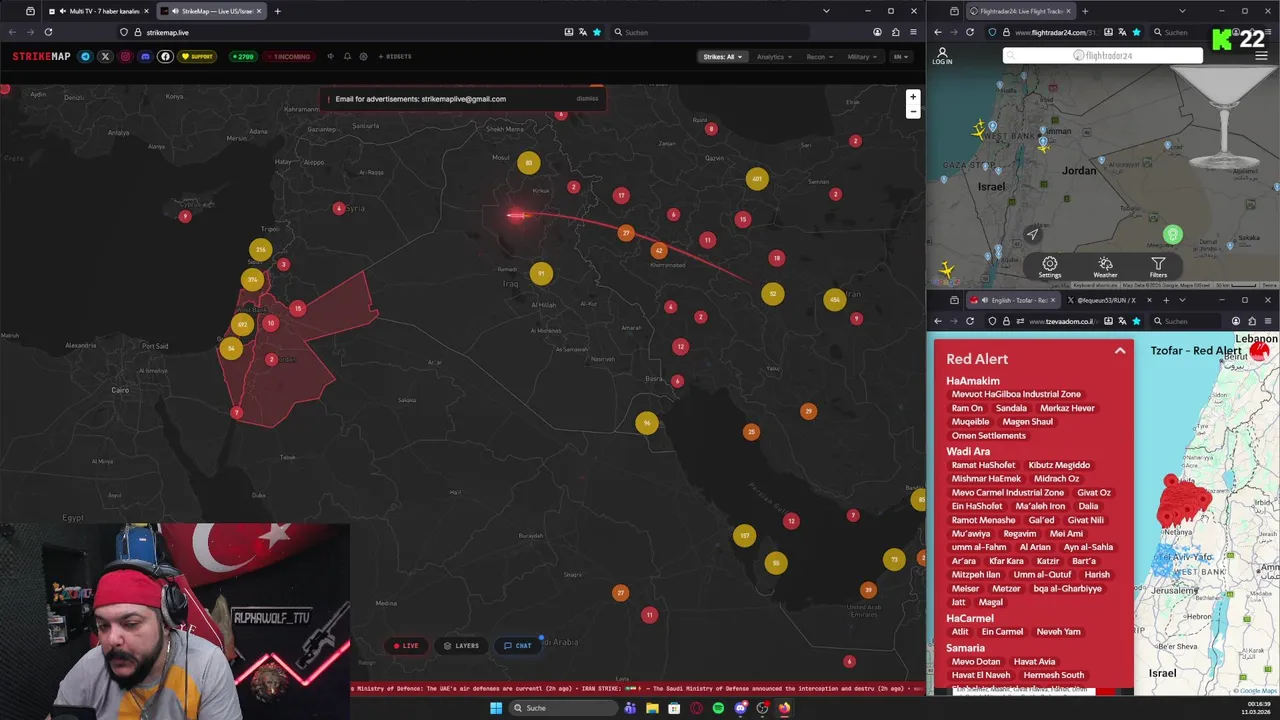1280x720 pixels.
Task: Click the + Widgets button
Action: pos(395,57)
